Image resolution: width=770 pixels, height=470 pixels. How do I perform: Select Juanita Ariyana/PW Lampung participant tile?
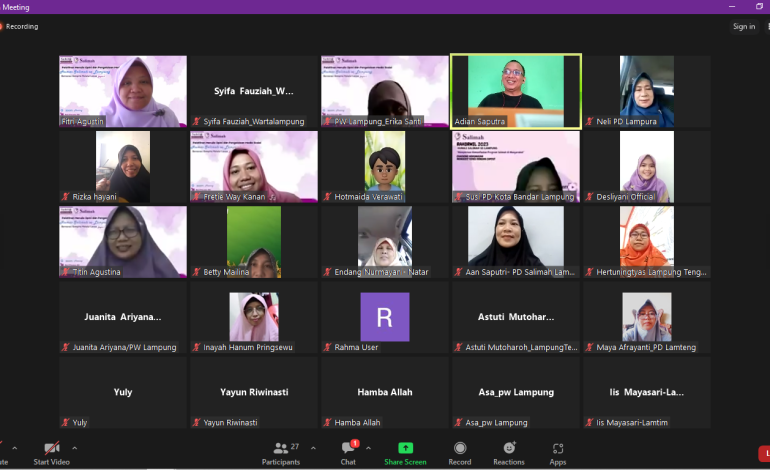point(123,317)
